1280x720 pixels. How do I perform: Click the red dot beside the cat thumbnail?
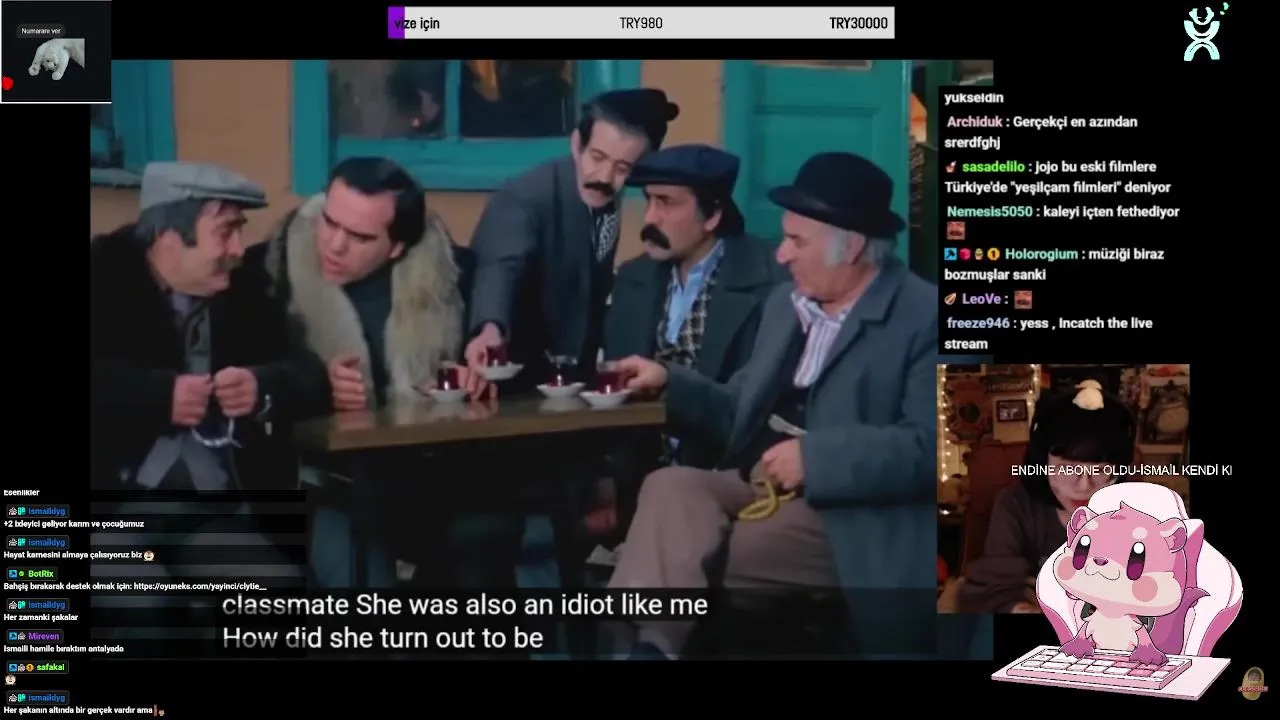tap(7, 84)
